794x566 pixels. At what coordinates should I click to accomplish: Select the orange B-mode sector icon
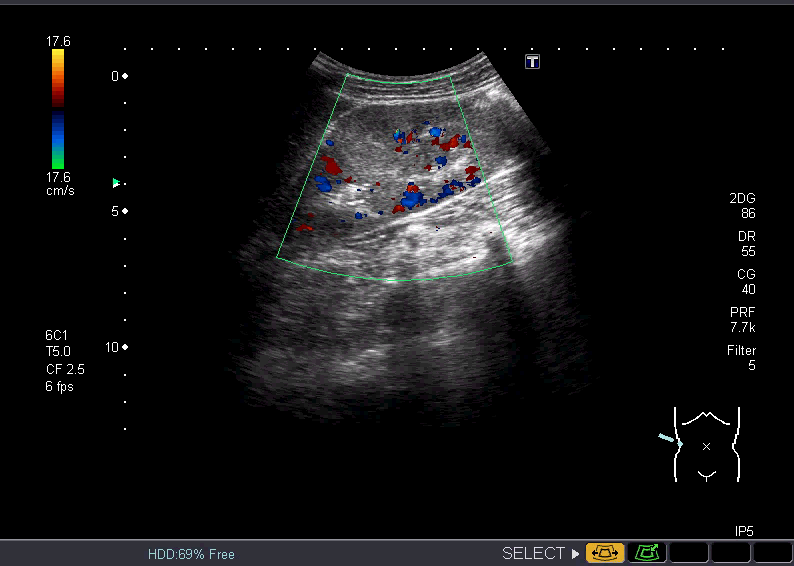click(605, 553)
